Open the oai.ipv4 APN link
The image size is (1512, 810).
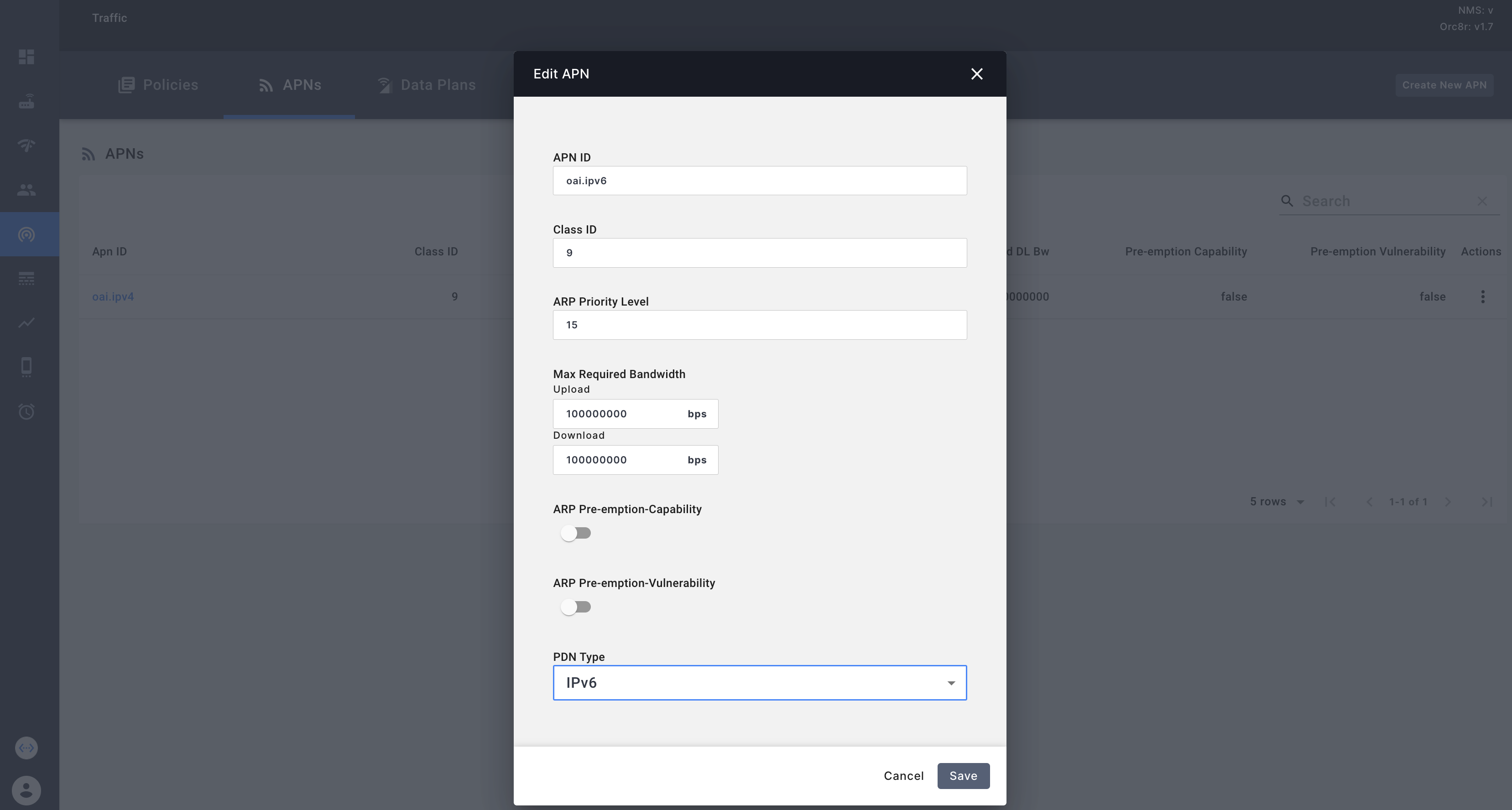113,296
